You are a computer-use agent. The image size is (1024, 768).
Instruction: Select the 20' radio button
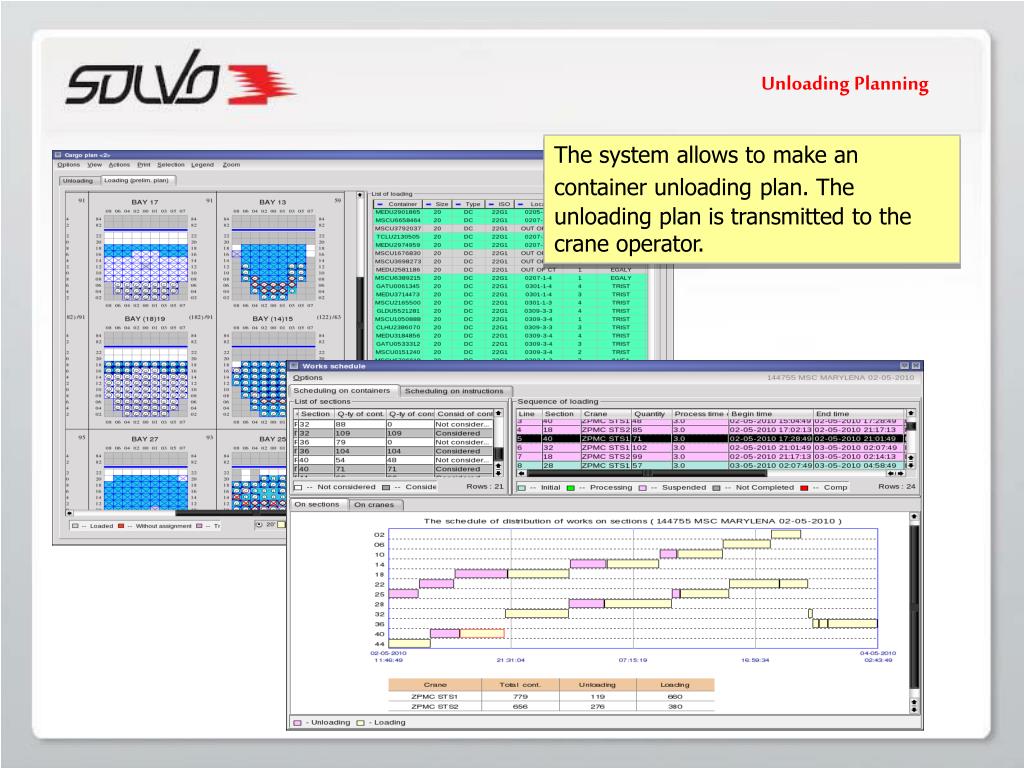[x=259, y=524]
